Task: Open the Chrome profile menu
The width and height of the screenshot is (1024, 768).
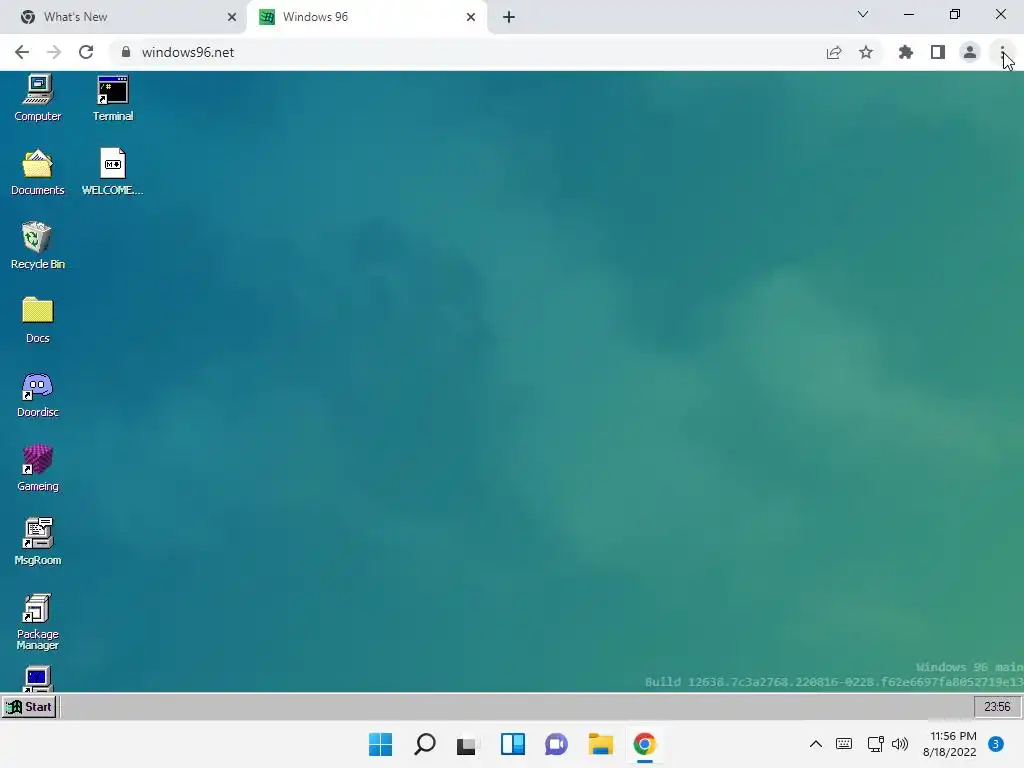Action: [970, 52]
